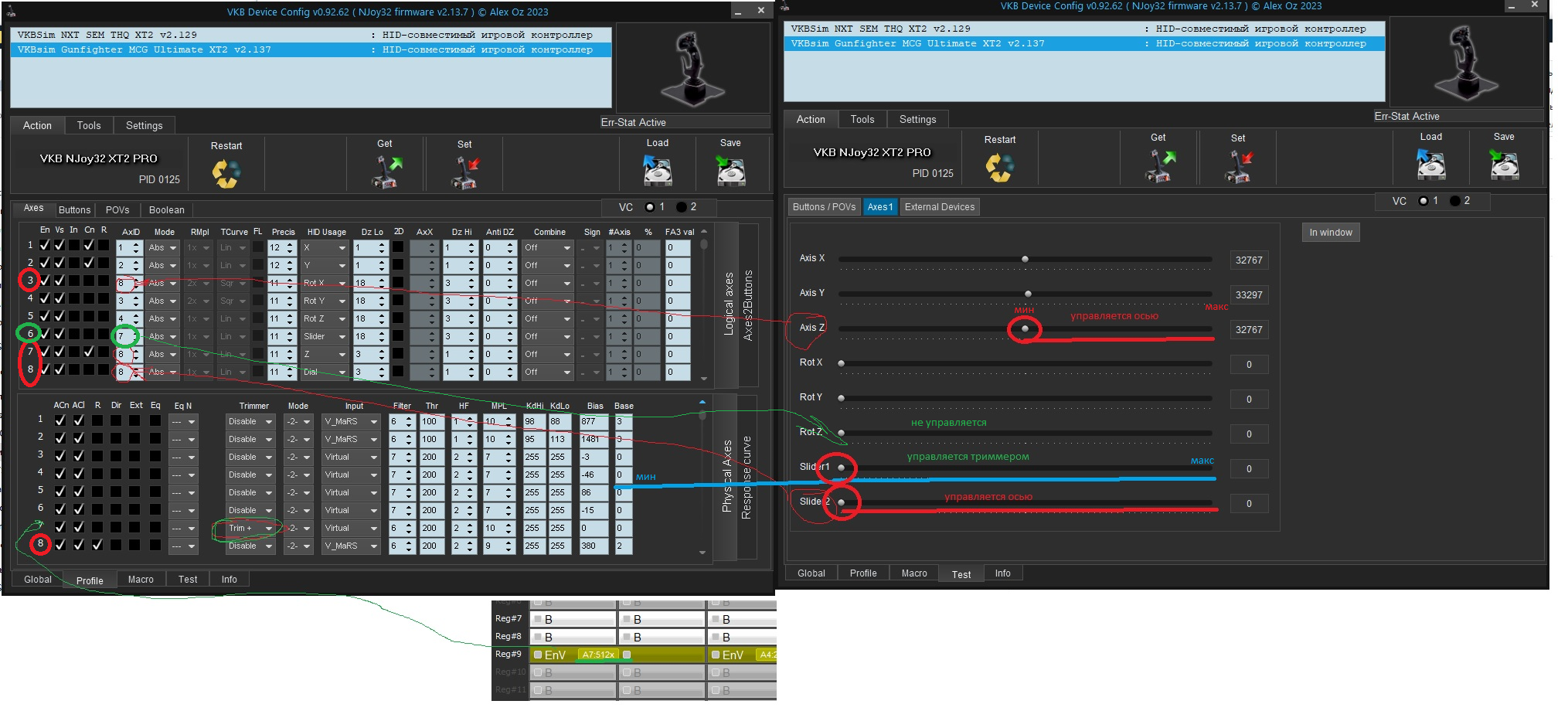This screenshot has width=1568, height=728.
Task: Click the Load disk icon in left window
Action: [x=658, y=170]
